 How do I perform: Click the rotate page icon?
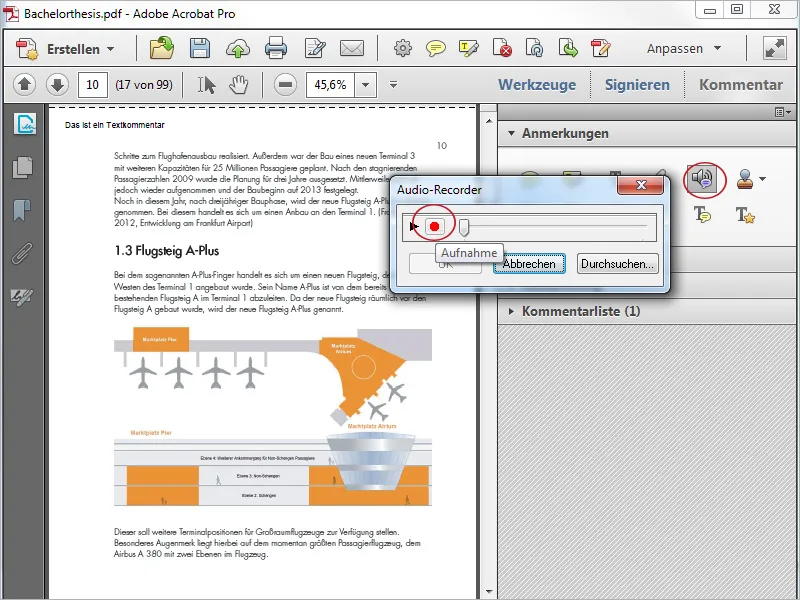[x=535, y=48]
